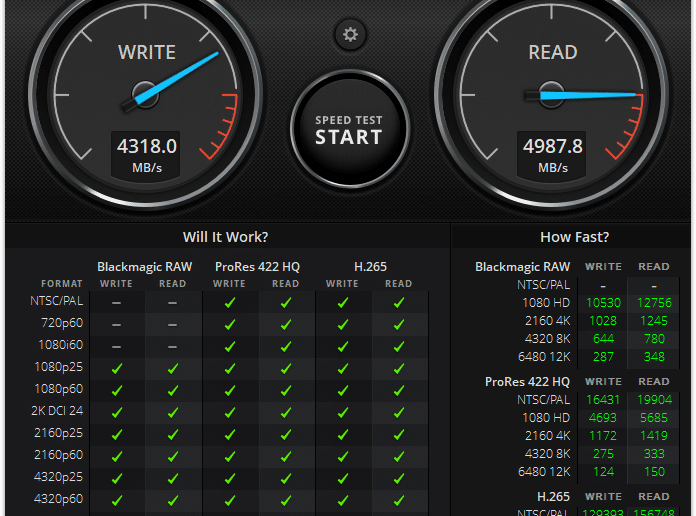The image size is (696, 516).
Task: Click the READ gauge title label
Action: 553,52
